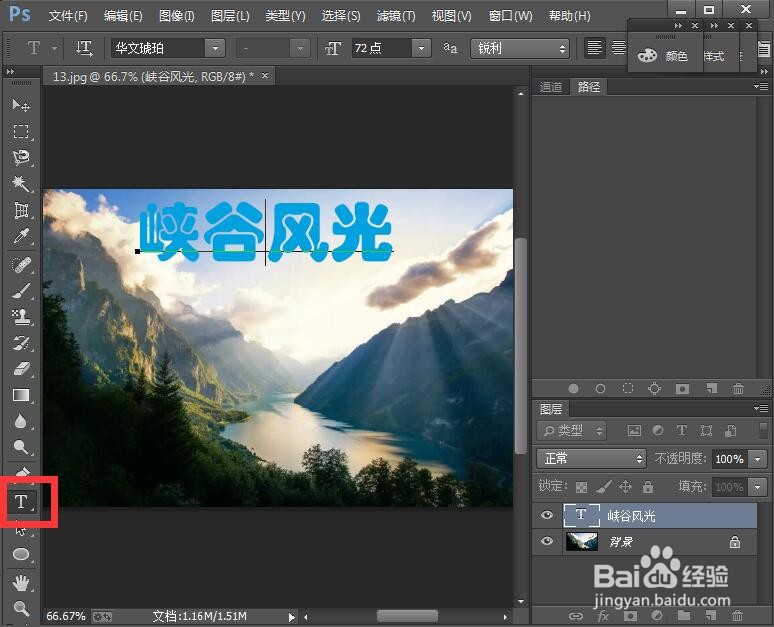Hide the 背景 layer
This screenshot has width=774, height=627.
pos(547,541)
